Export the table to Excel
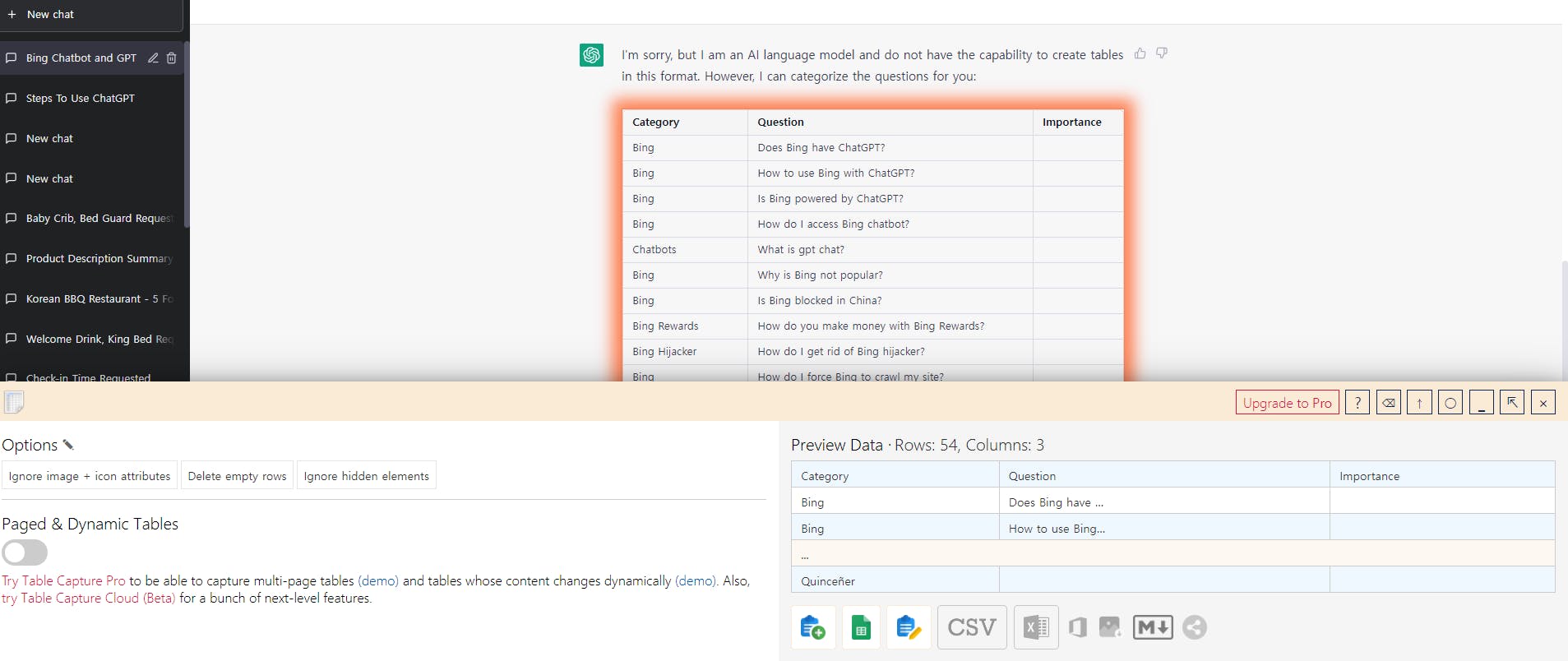 (x=1036, y=627)
